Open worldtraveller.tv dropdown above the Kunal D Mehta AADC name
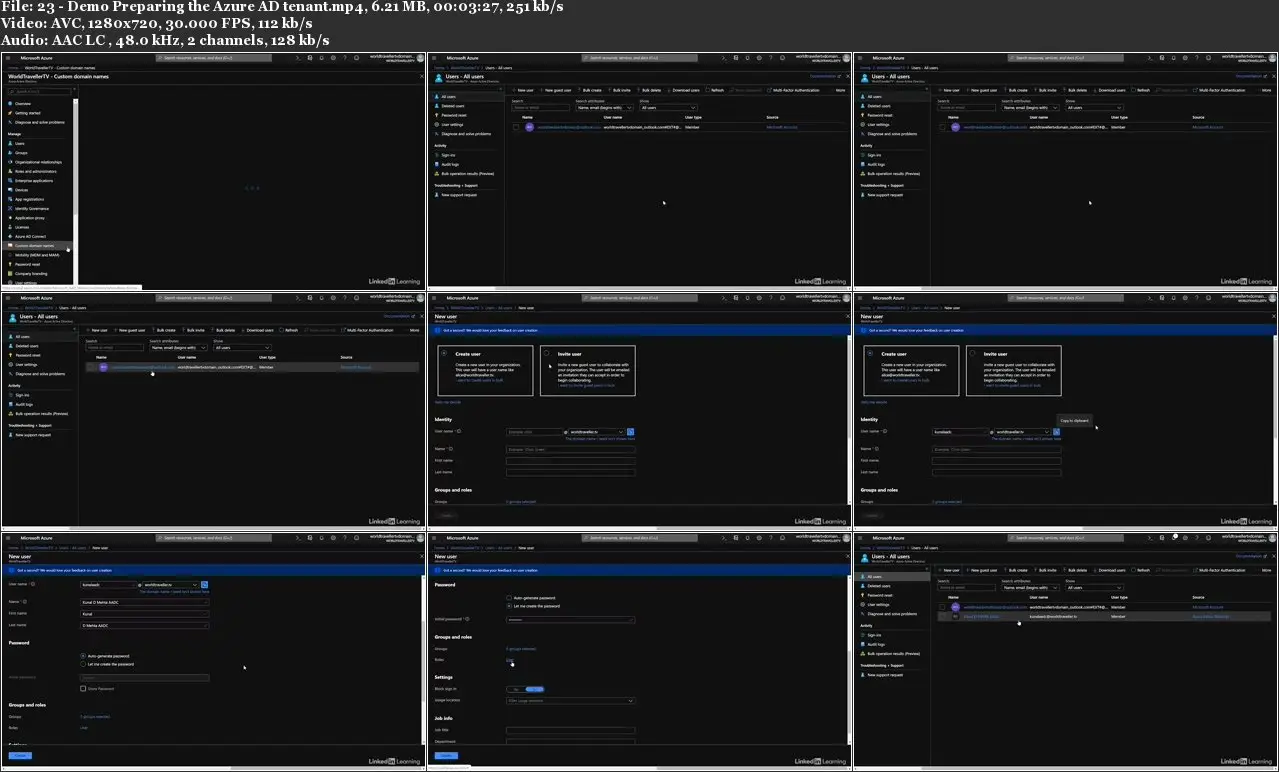 point(171,584)
